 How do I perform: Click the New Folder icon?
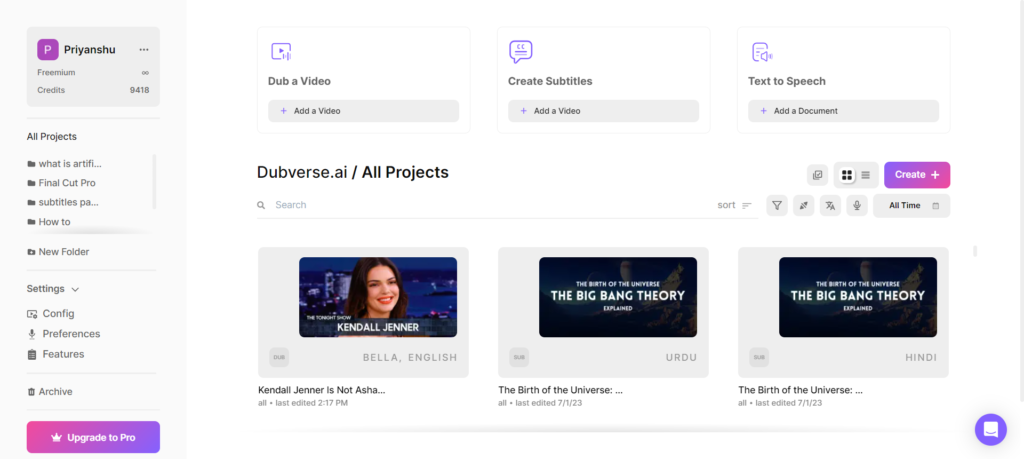[x=31, y=252]
